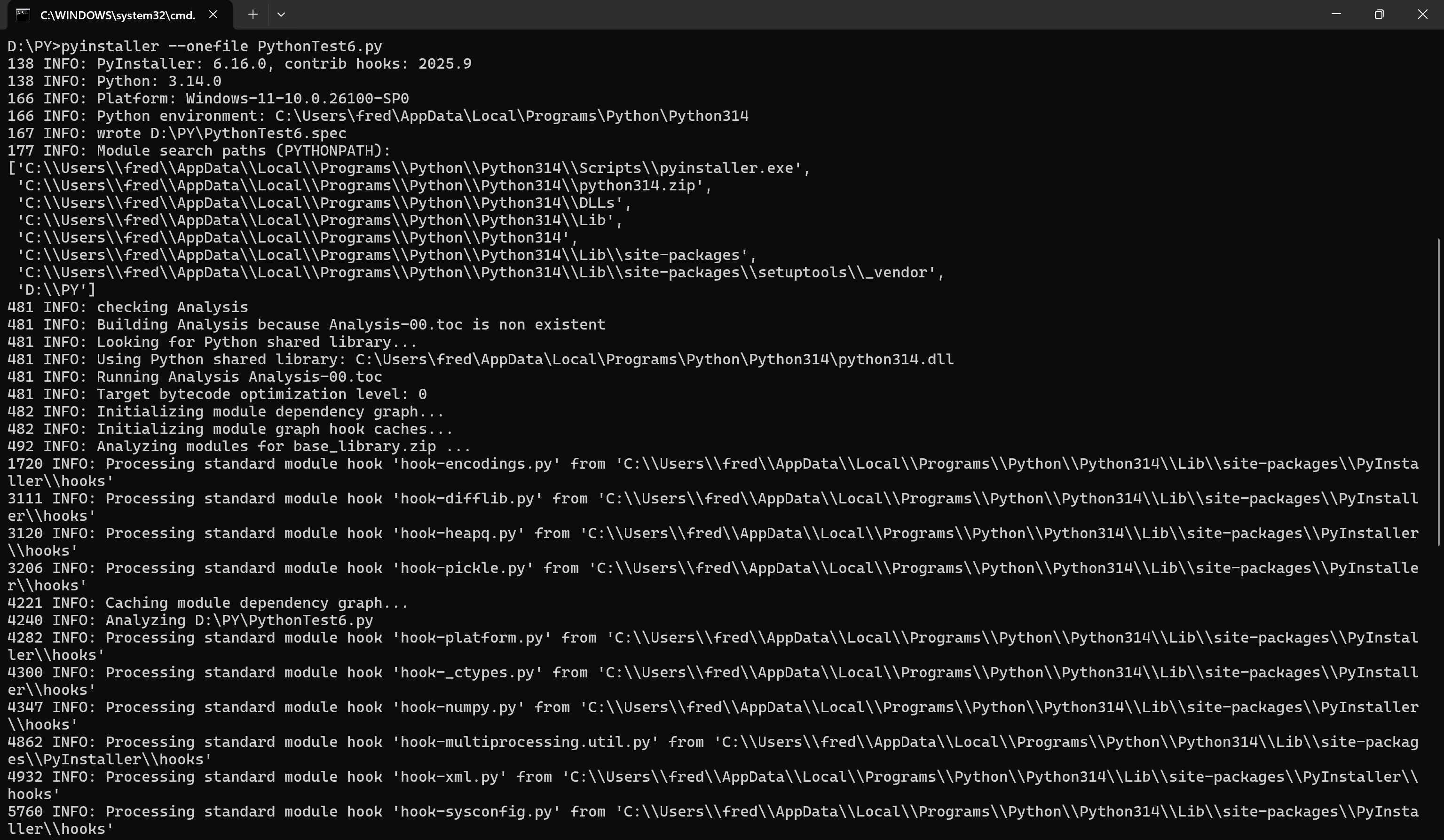The height and width of the screenshot is (840, 1444).
Task: Restore down the terminal window
Action: 1379,14
